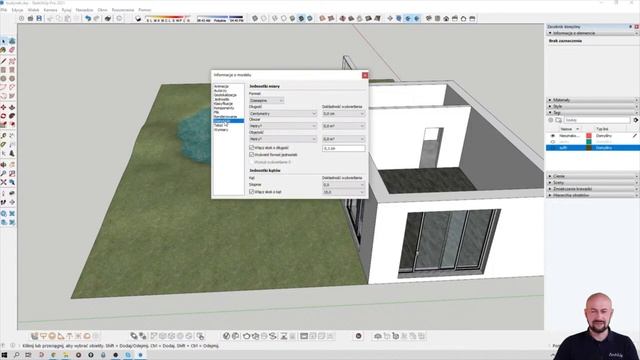
Task: Expand the Cienie tray panel
Action: tap(592, 176)
